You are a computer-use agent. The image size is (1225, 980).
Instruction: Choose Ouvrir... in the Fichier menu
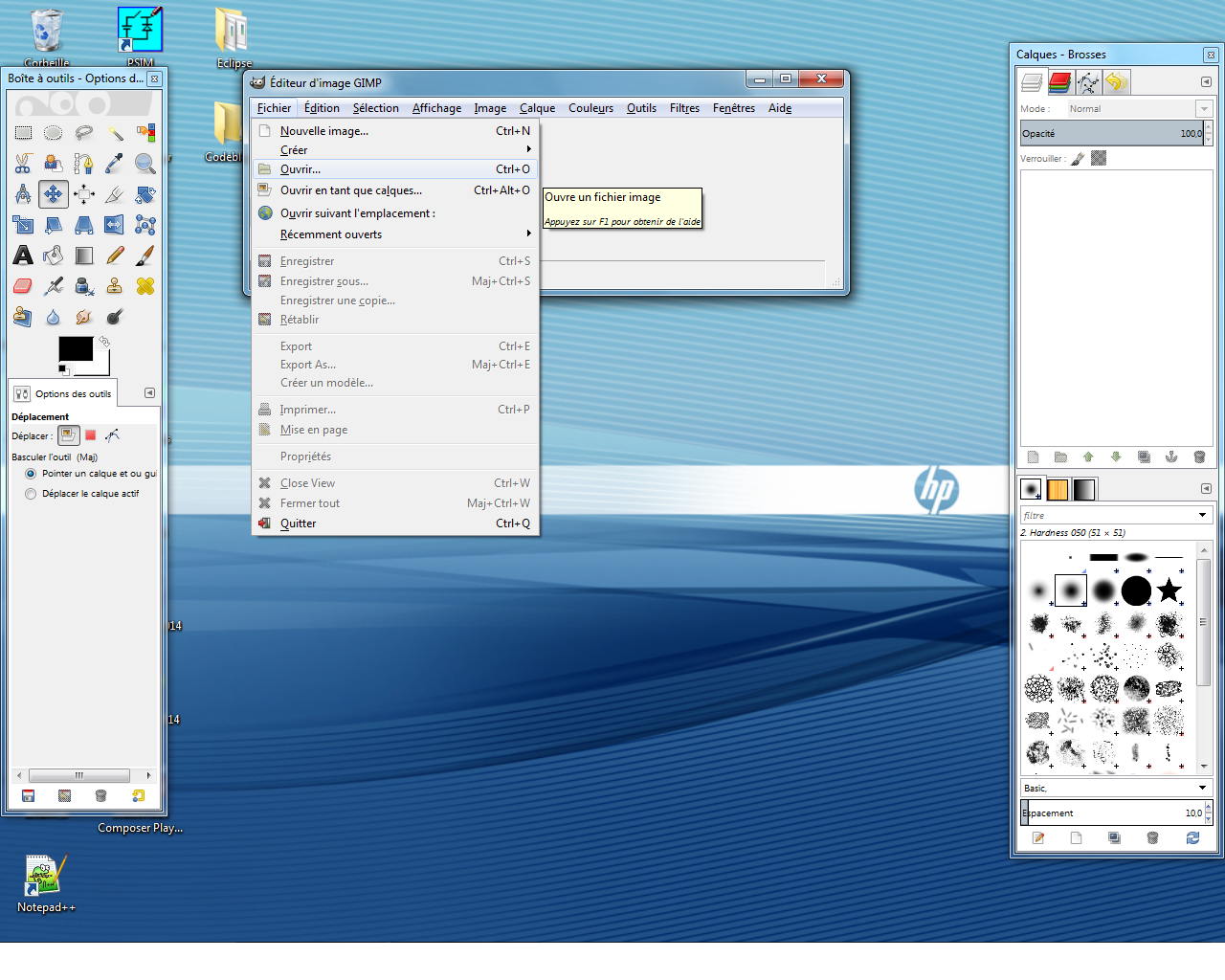pos(395,169)
